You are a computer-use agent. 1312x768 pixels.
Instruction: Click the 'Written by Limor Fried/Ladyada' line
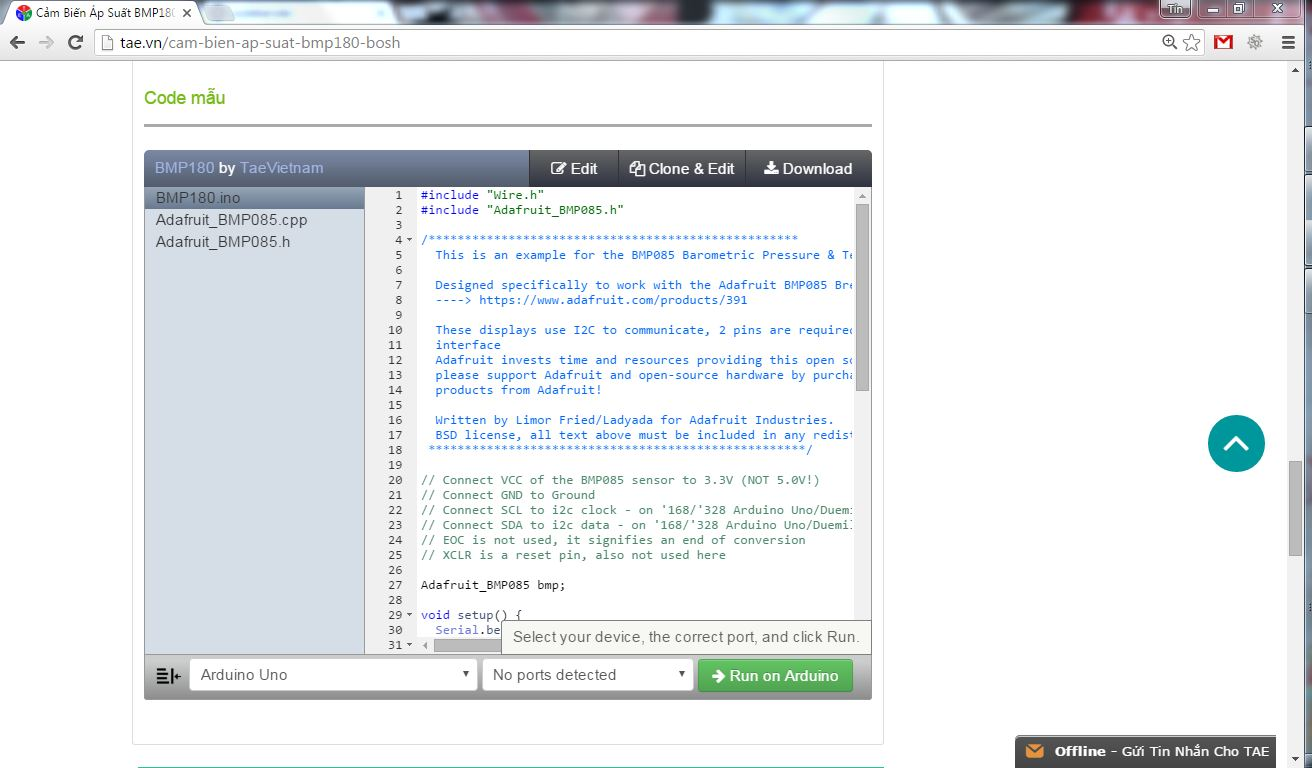tap(634, 420)
